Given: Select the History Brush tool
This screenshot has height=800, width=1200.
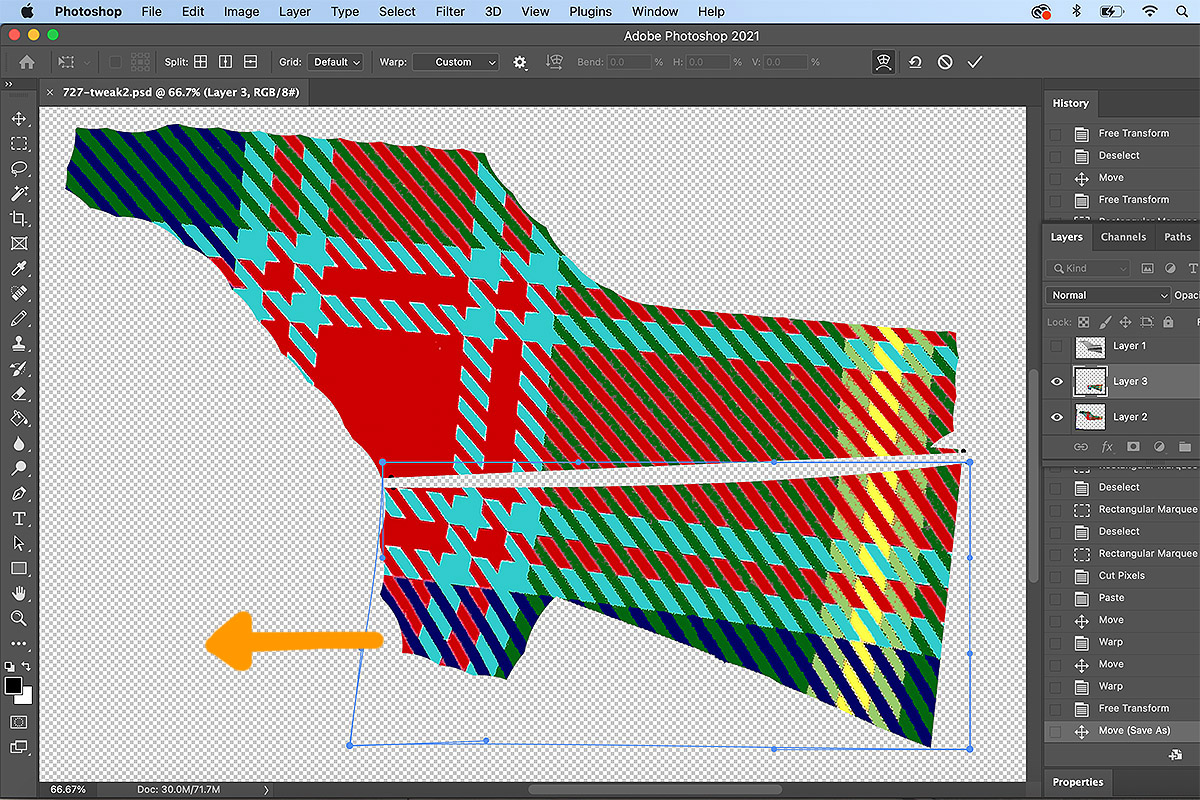Looking at the screenshot, I should click(x=19, y=369).
